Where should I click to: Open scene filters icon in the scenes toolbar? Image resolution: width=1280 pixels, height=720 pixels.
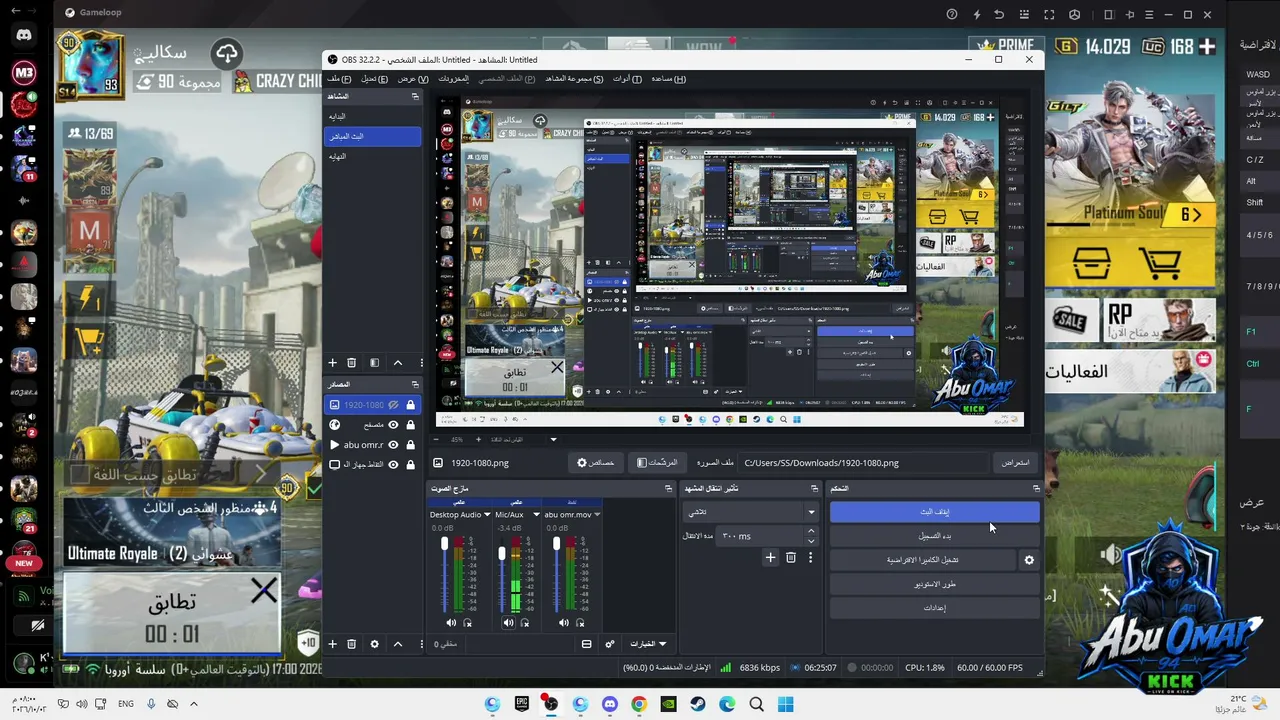tap(374, 363)
